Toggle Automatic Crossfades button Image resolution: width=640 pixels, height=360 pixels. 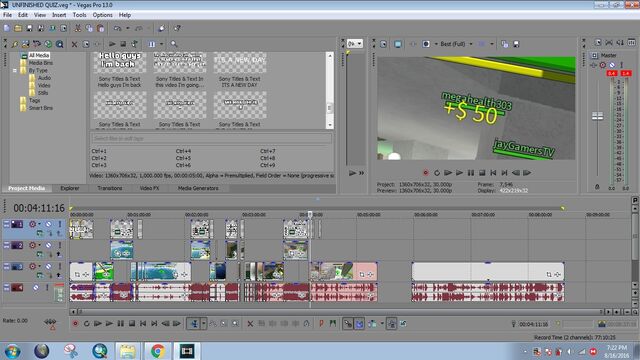(x=359, y=324)
